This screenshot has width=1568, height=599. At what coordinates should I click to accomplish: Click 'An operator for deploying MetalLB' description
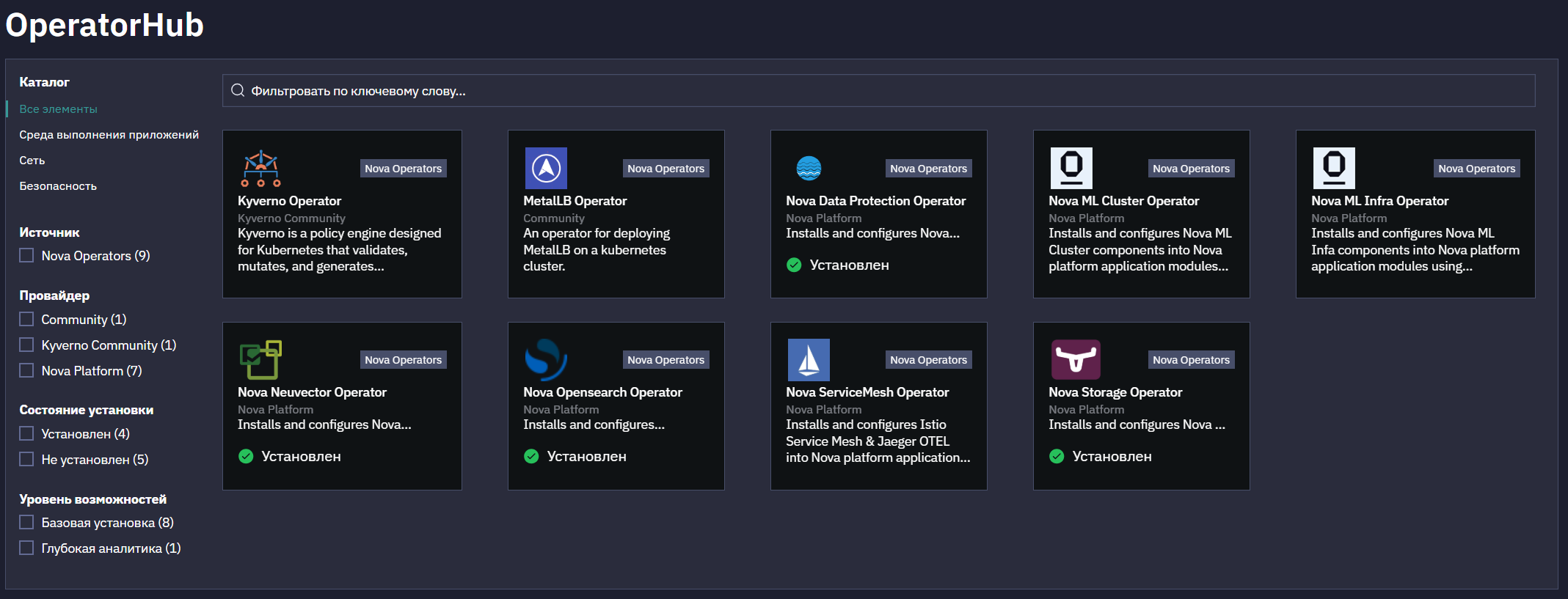pyautogui.click(x=597, y=249)
